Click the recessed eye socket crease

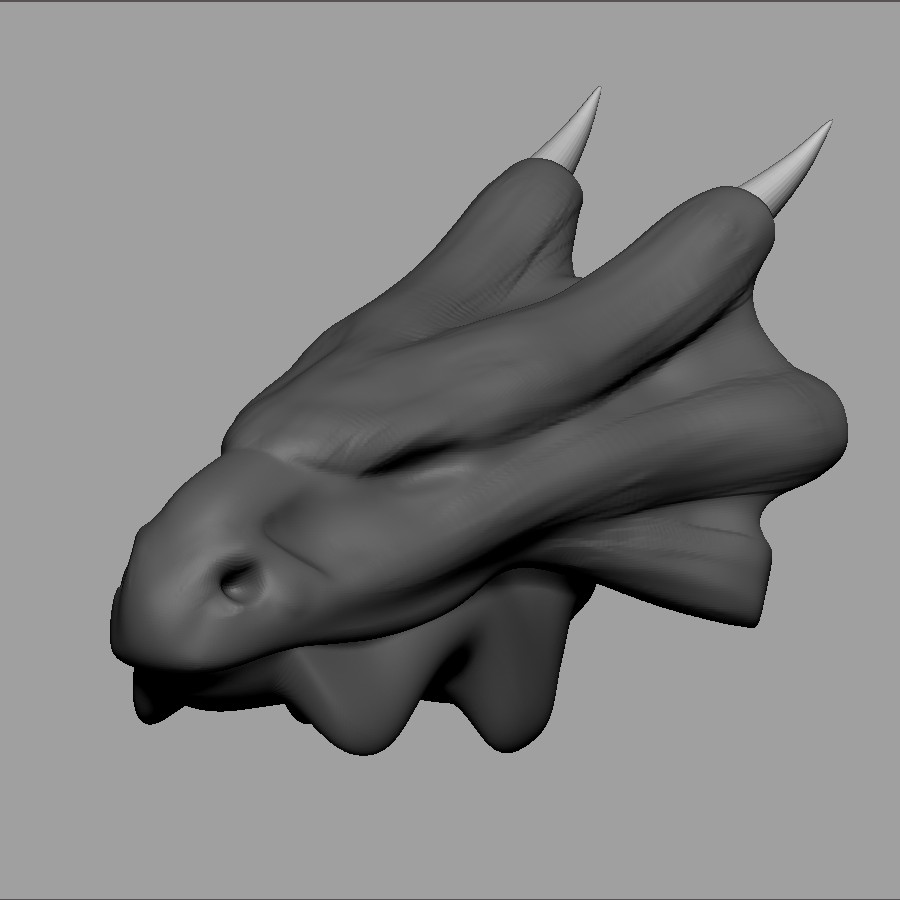(x=420, y=462)
